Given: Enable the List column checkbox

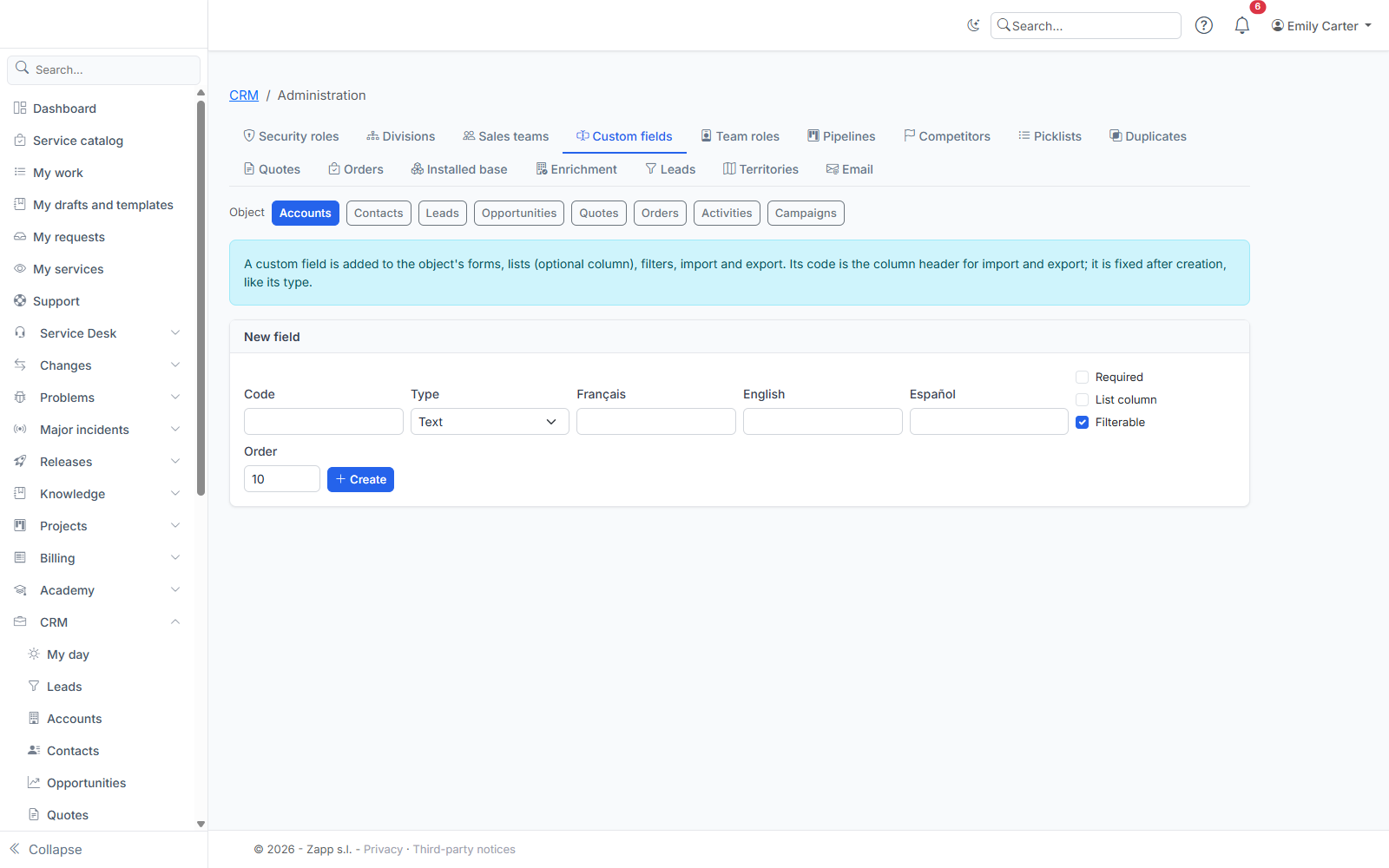Looking at the screenshot, I should coord(1082,399).
